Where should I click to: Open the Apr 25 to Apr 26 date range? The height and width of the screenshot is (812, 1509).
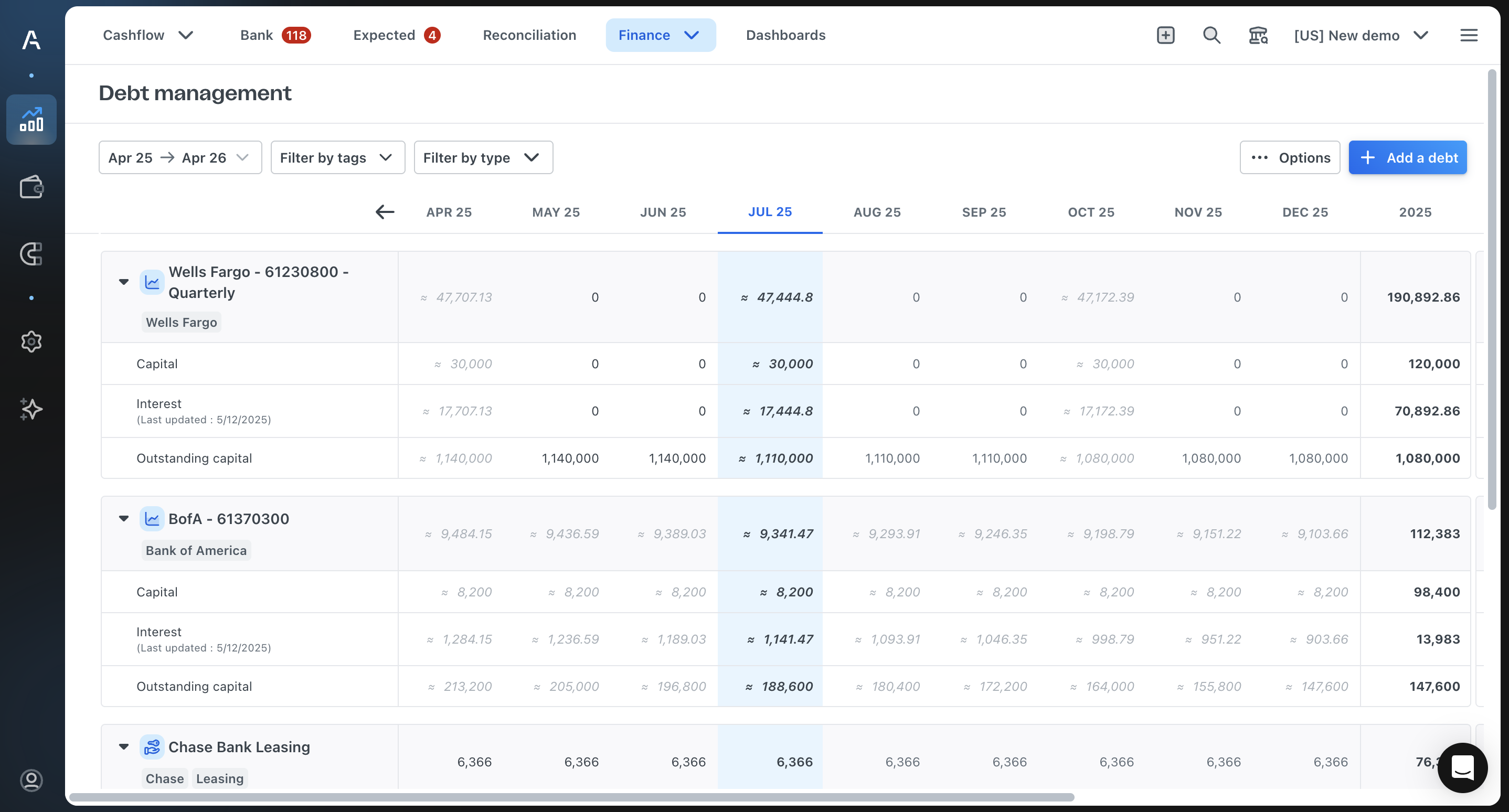(x=180, y=157)
